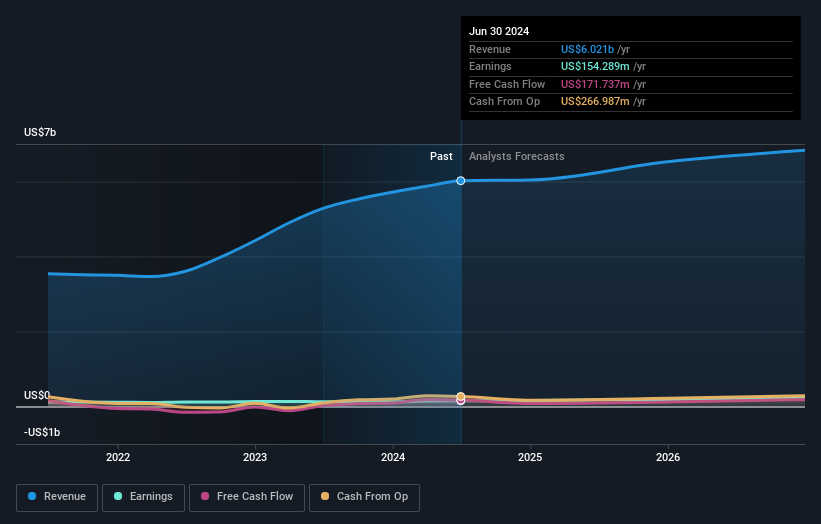Toggle the Cash From Op legend button
Viewport: 821px width, 524px height.
click(x=364, y=497)
